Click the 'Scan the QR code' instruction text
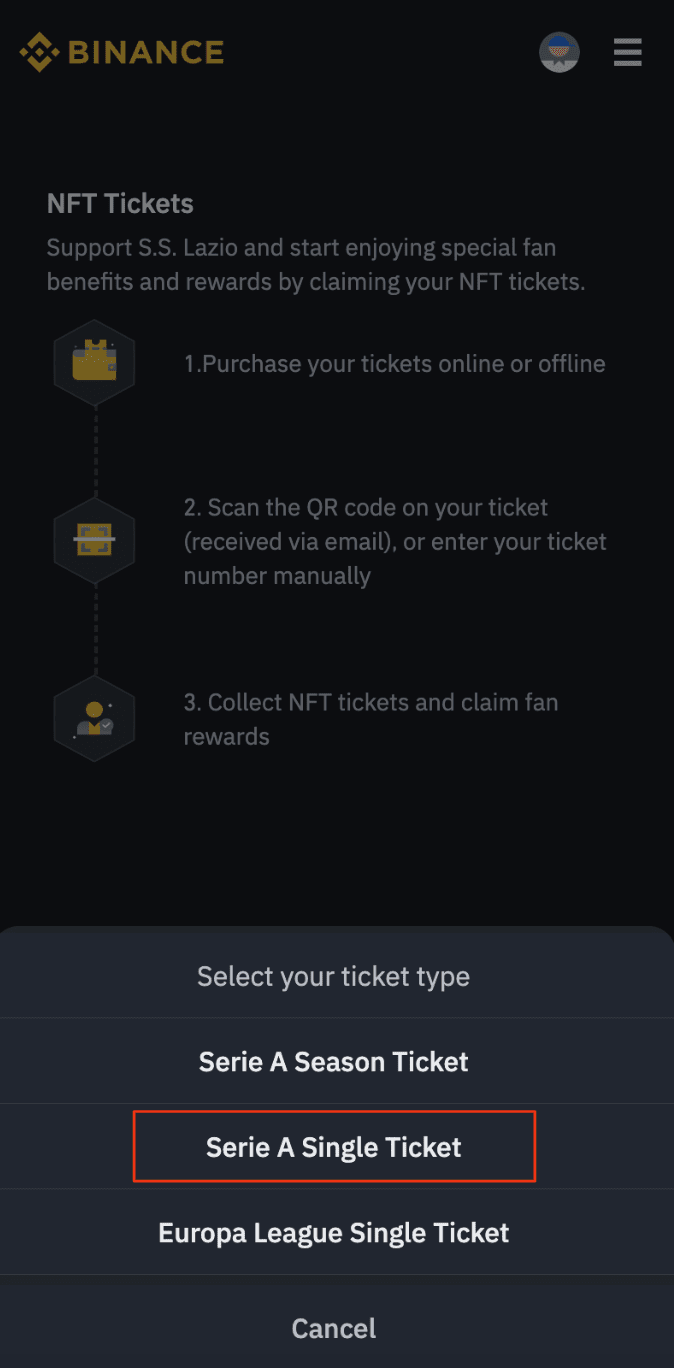Screen dimensions: 674x1368 click(394, 541)
